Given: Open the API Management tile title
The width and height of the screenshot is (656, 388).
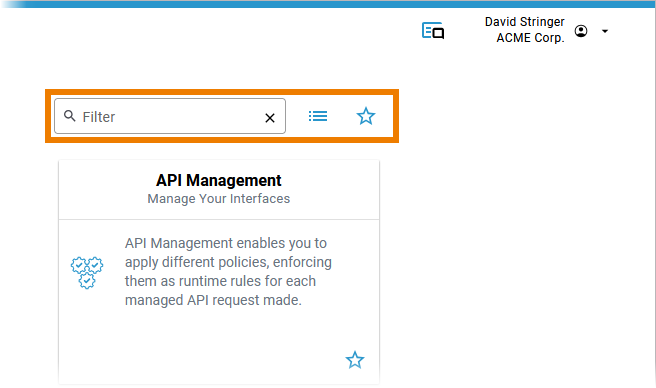Looking at the screenshot, I should [x=219, y=180].
